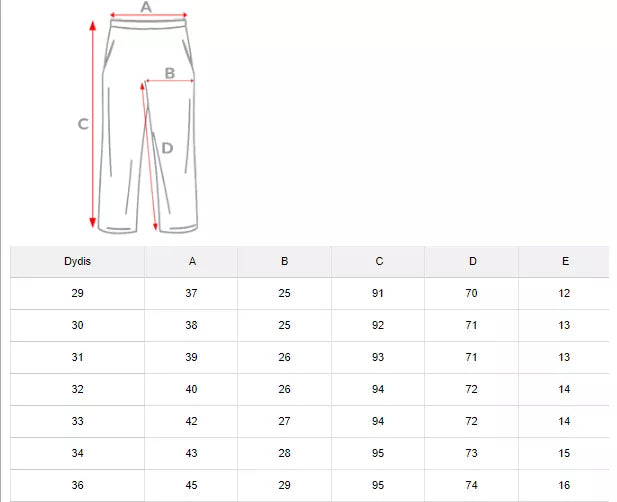Click the letter B label on trousers diagram

click(x=169, y=73)
